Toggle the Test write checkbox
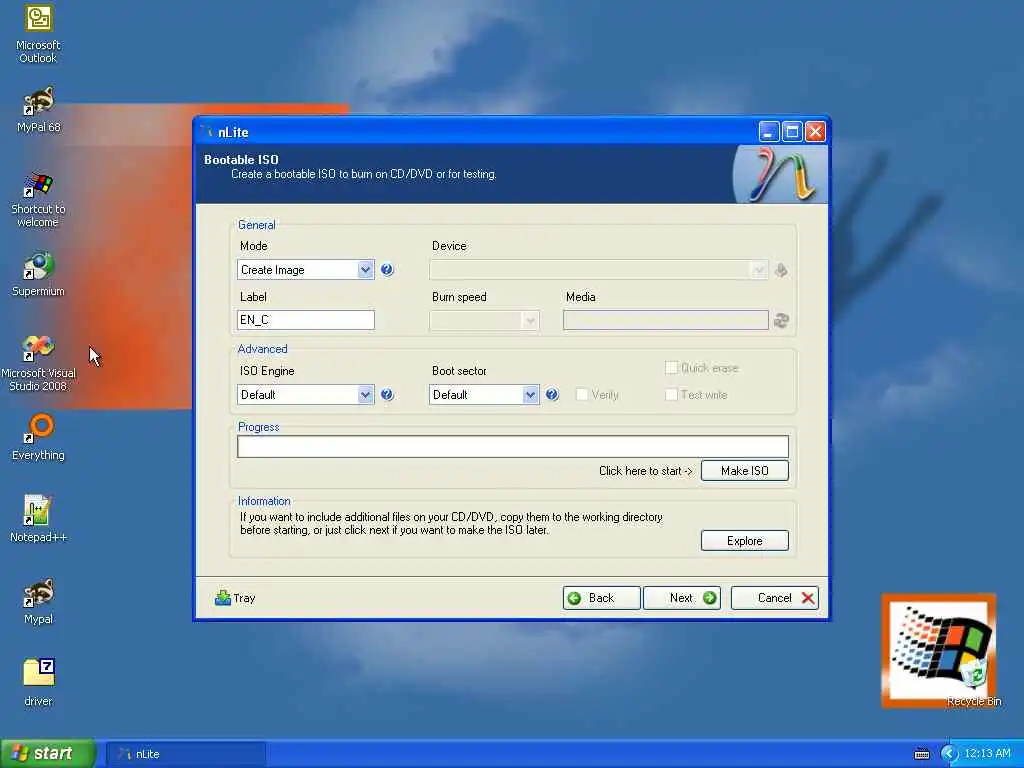Screen dimensions: 1024x768 coord(671,394)
